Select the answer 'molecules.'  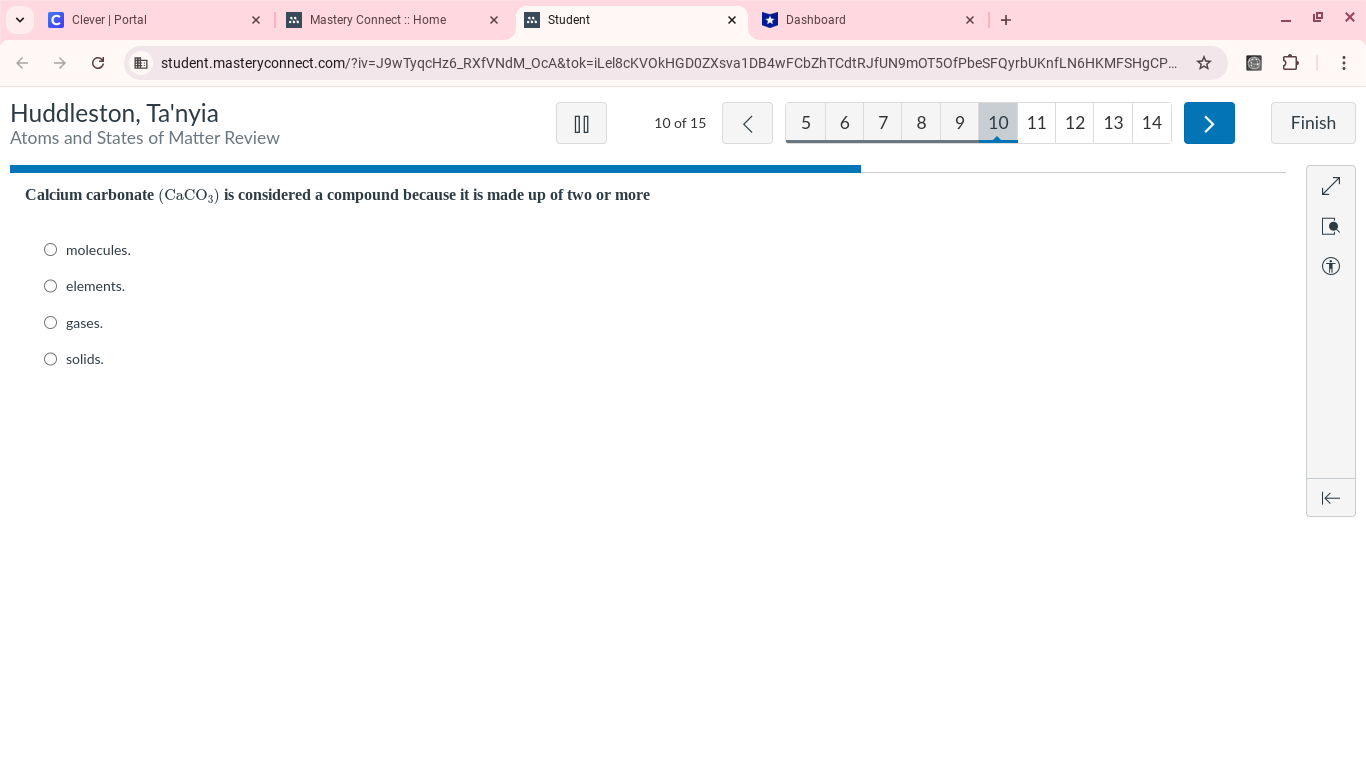pos(51,250)
